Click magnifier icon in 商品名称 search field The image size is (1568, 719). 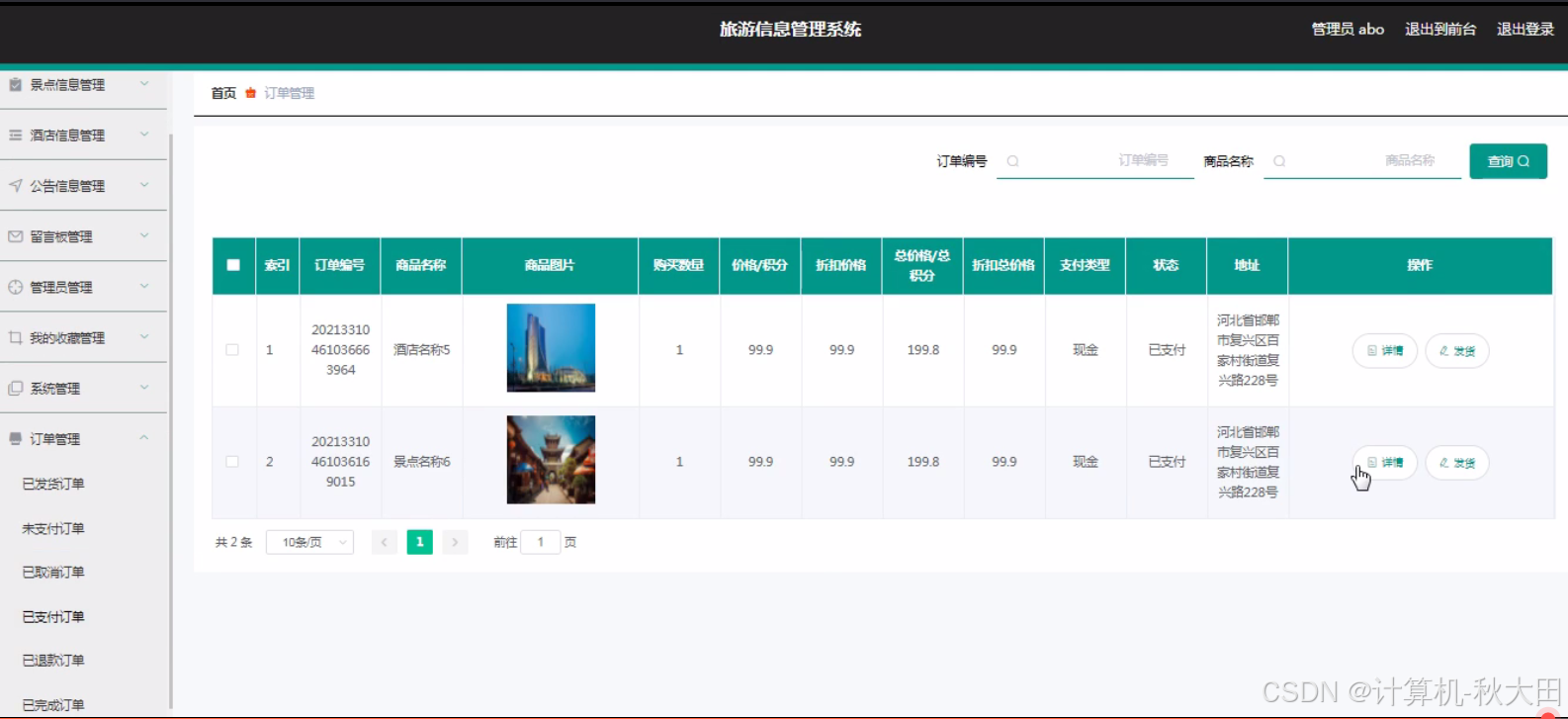[x=1279, y=161]
